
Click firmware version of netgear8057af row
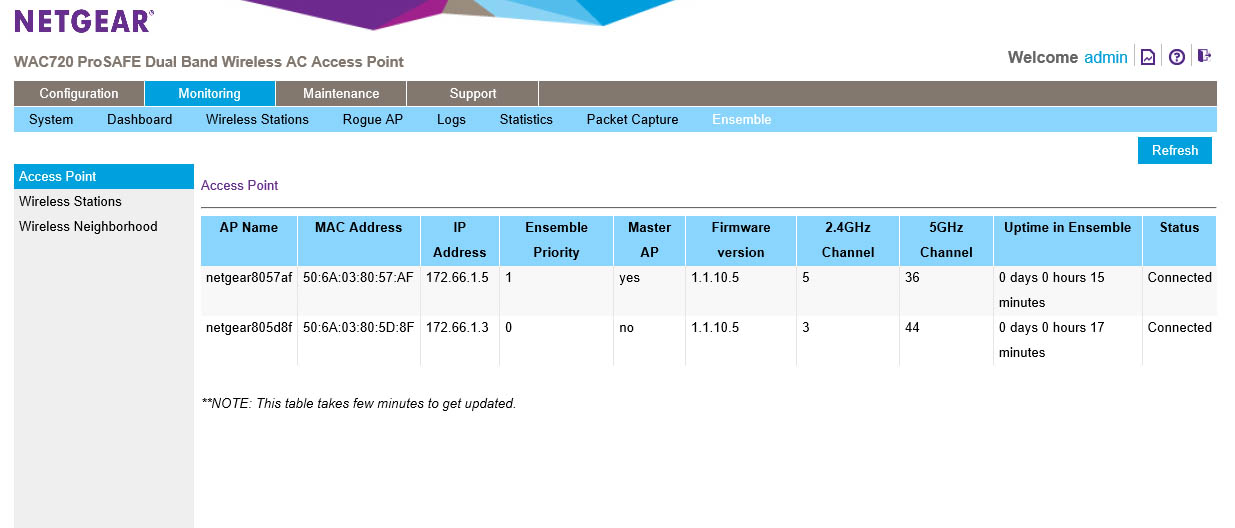point(714,277)
